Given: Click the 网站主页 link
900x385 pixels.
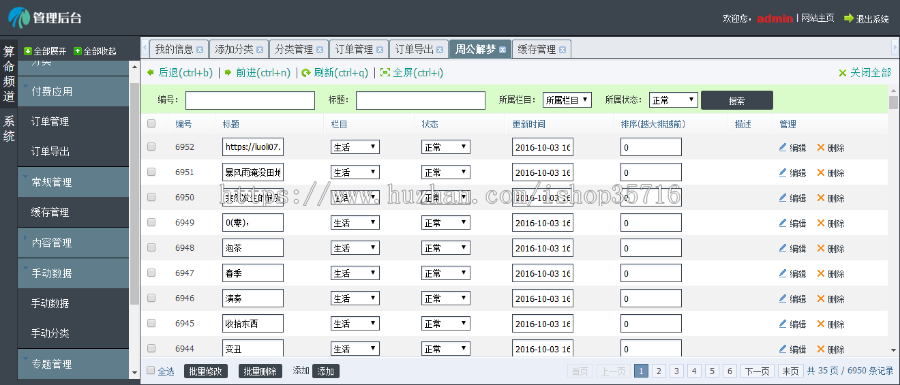Looking at the screenshot, I should pyautogui.click(x=817, y=18).
